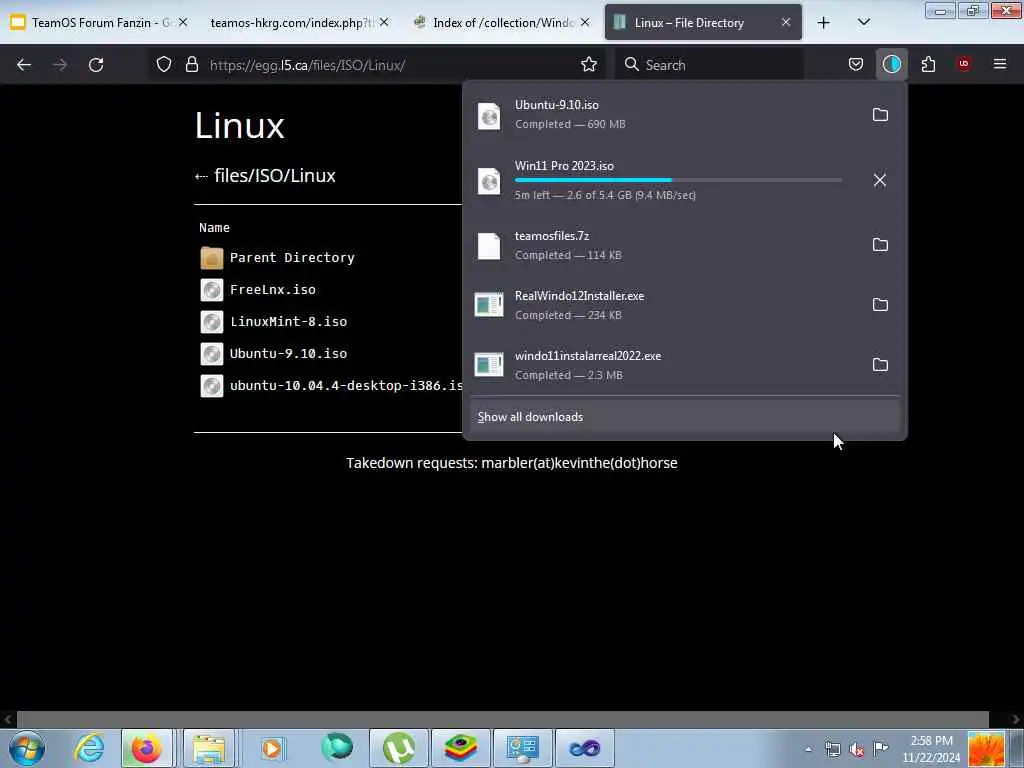Click the horizontal scrollbar at page bottom
The image size is (1024, 768).
(x=503, y=719)
